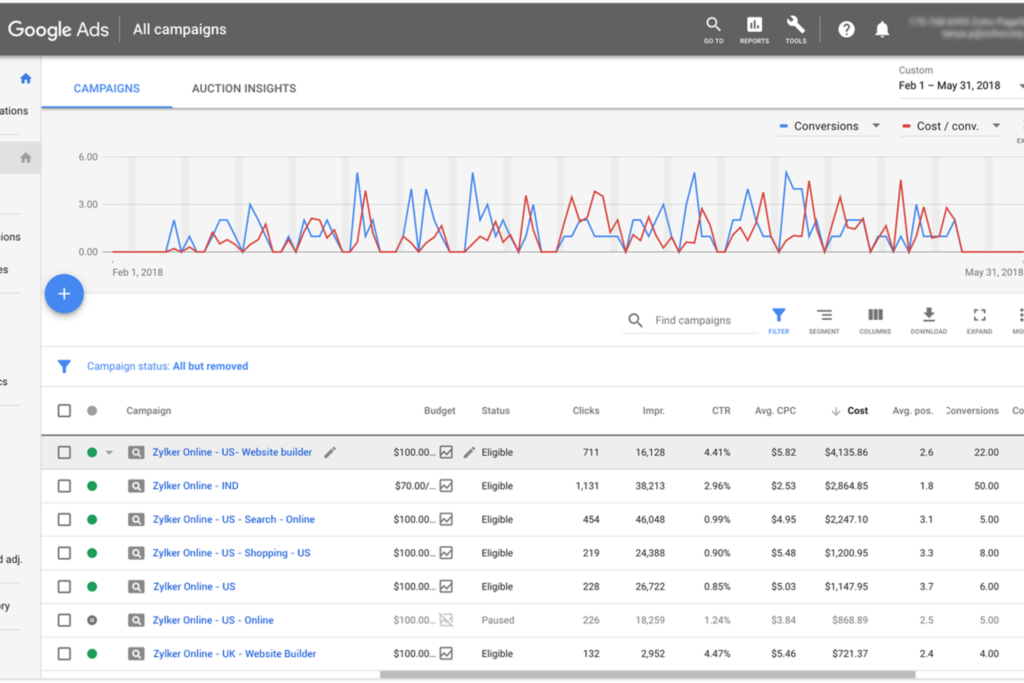Click the blue plus new campaign button
1024x683 pixels.
(64, 293)
